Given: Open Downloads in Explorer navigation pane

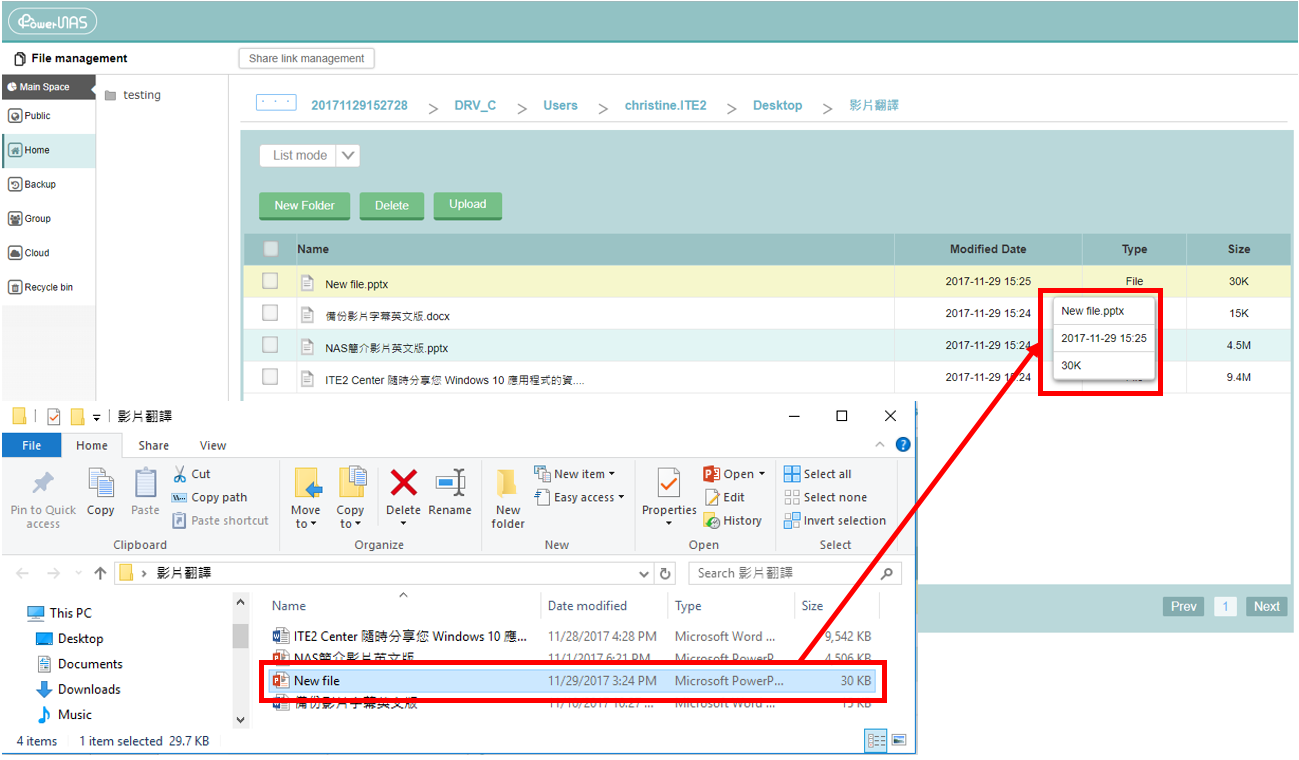Looking at the screenshot, I should (79, 689).
